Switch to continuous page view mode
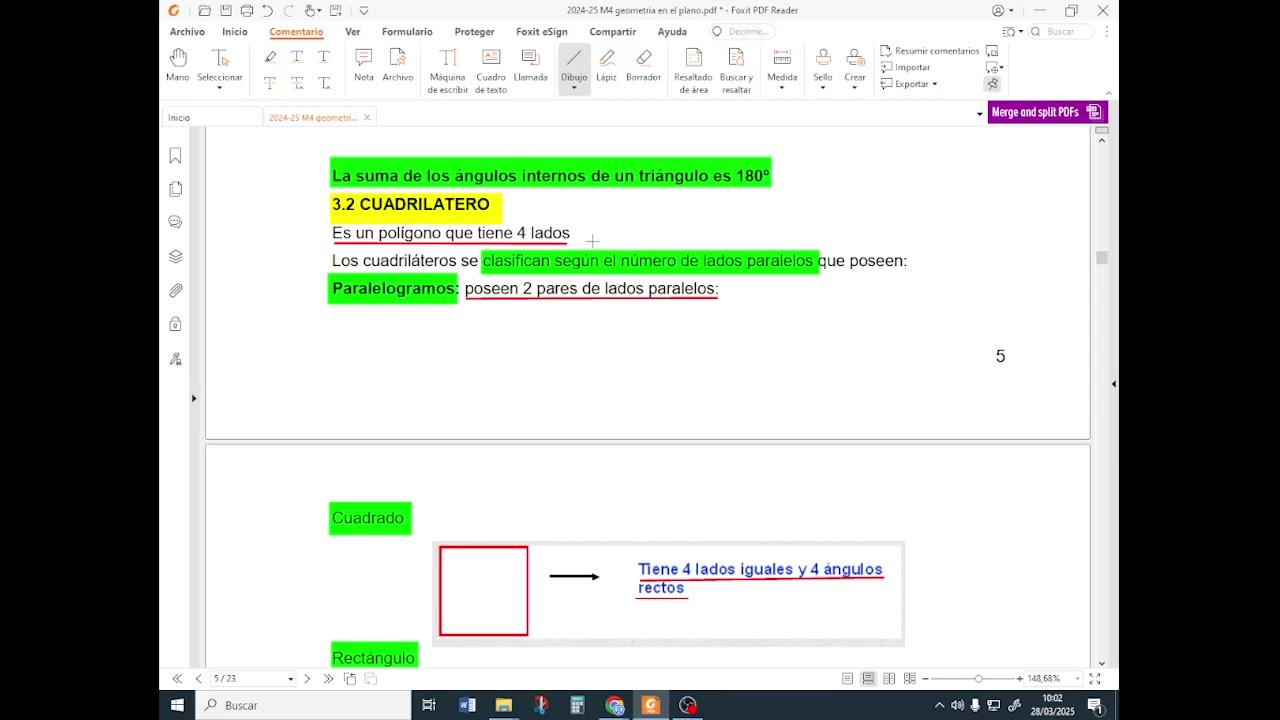The image size is (1280, 720). (x=868, y=679)
